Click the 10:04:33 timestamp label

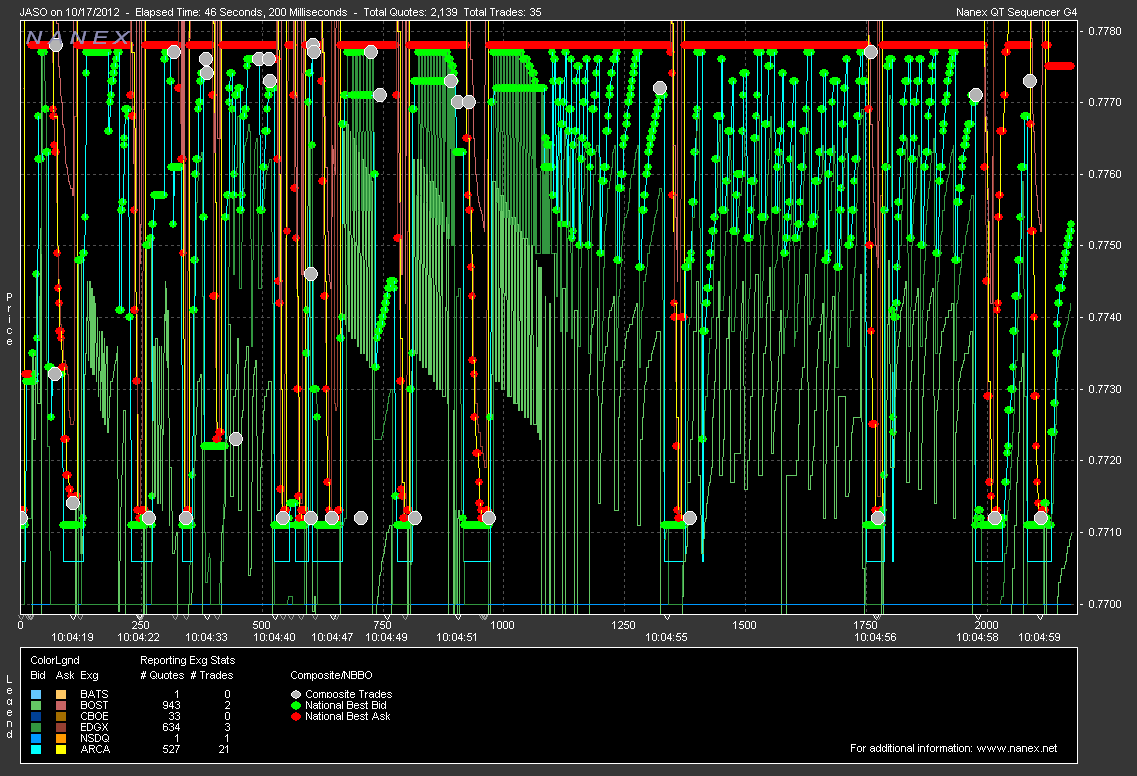click(x=206, y=637)
